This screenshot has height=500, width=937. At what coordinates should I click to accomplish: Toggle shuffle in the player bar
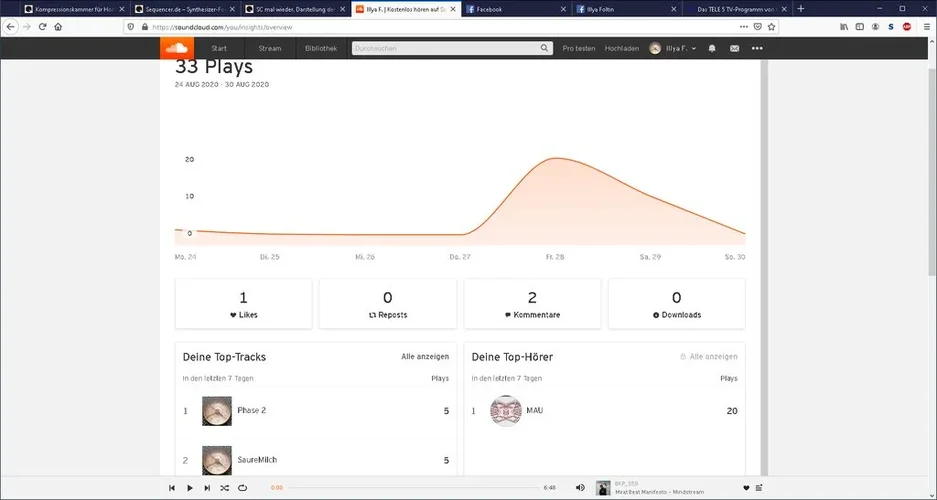pyautogui.click(x=225, y=488)
